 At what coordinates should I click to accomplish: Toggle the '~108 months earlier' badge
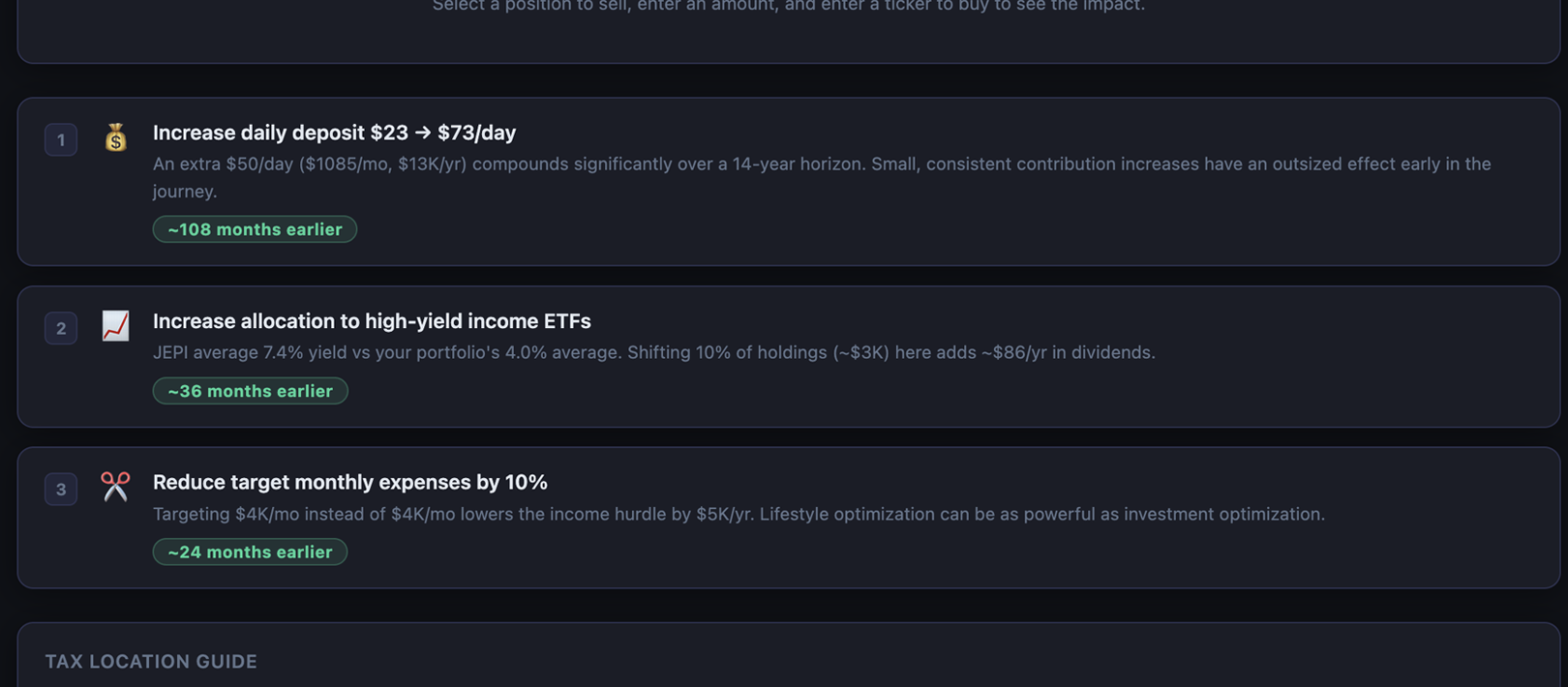point(255,228)
